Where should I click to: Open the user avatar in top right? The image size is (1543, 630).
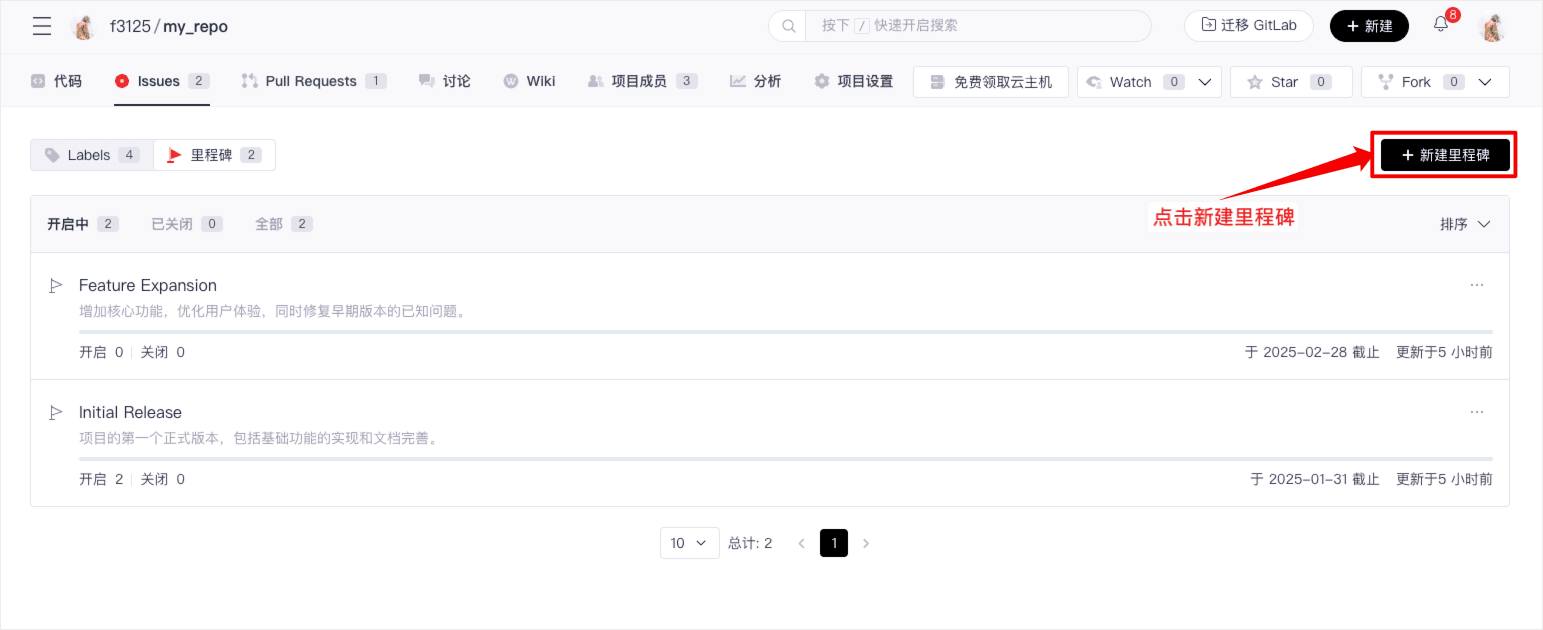pyautogui.click(x=1492, y=27)
